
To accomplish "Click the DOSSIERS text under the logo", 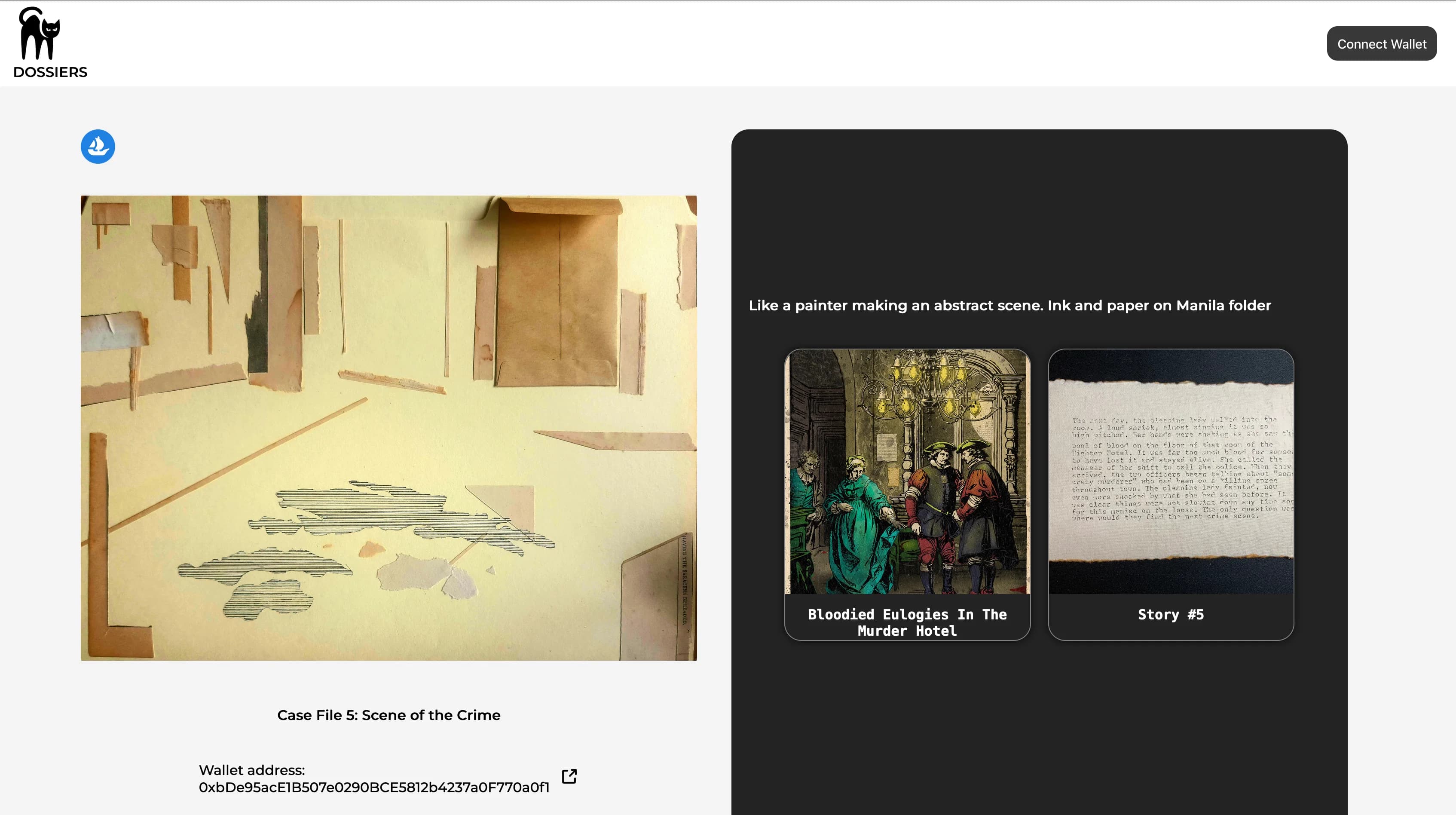I will point(50,72).
